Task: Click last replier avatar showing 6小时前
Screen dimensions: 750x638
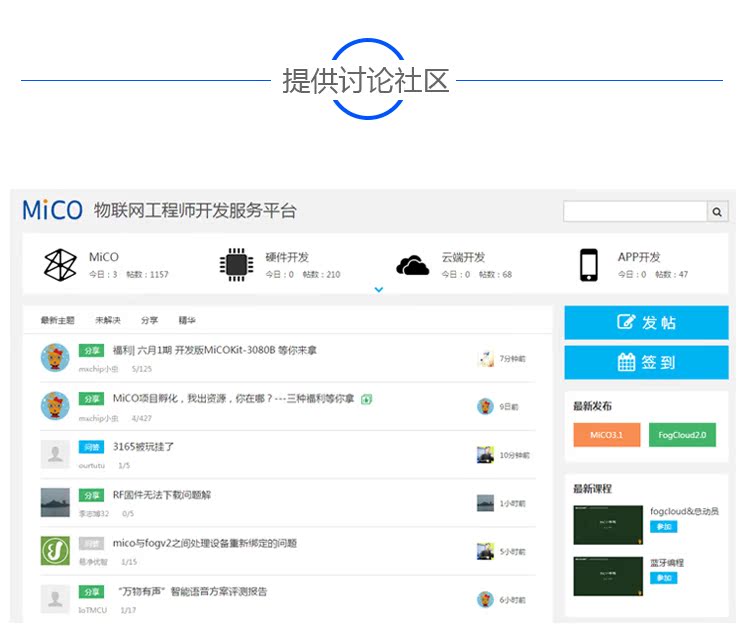Action: coord(485,600)
